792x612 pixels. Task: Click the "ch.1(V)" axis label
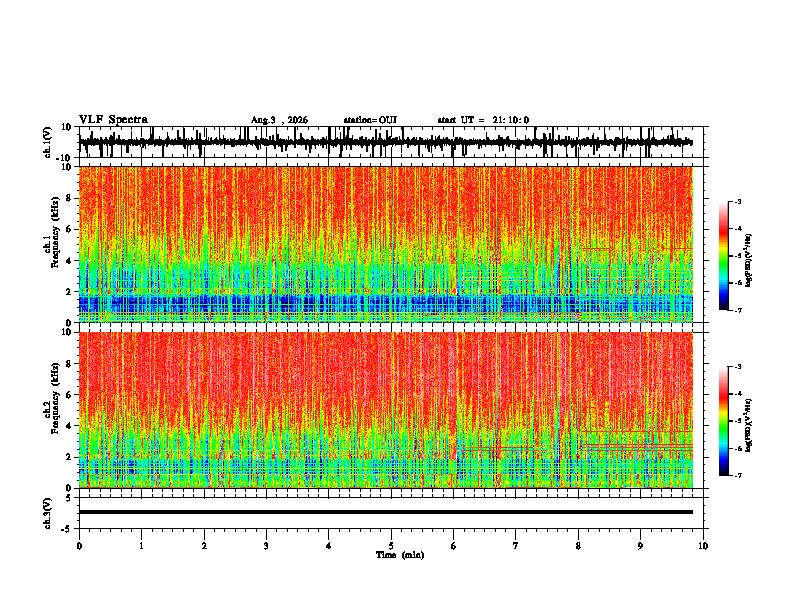click(48, 142)
